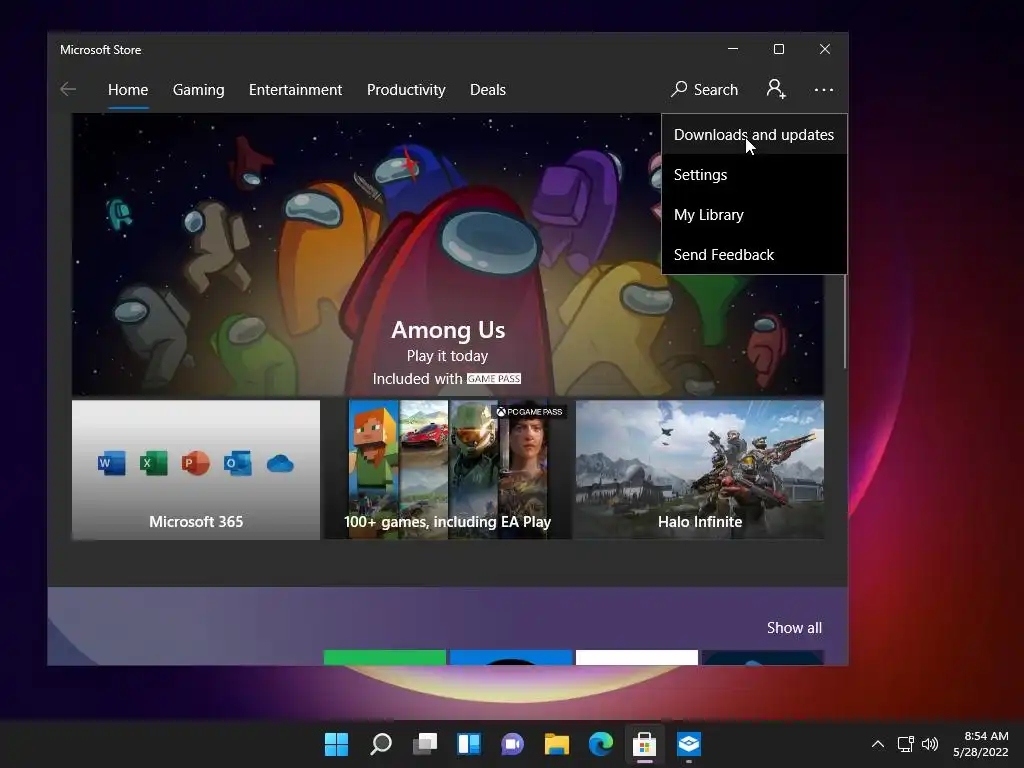Click the volume speaker tray icon
The width and height of the screenshot is (1024, 768).
[x=930, y=744]
